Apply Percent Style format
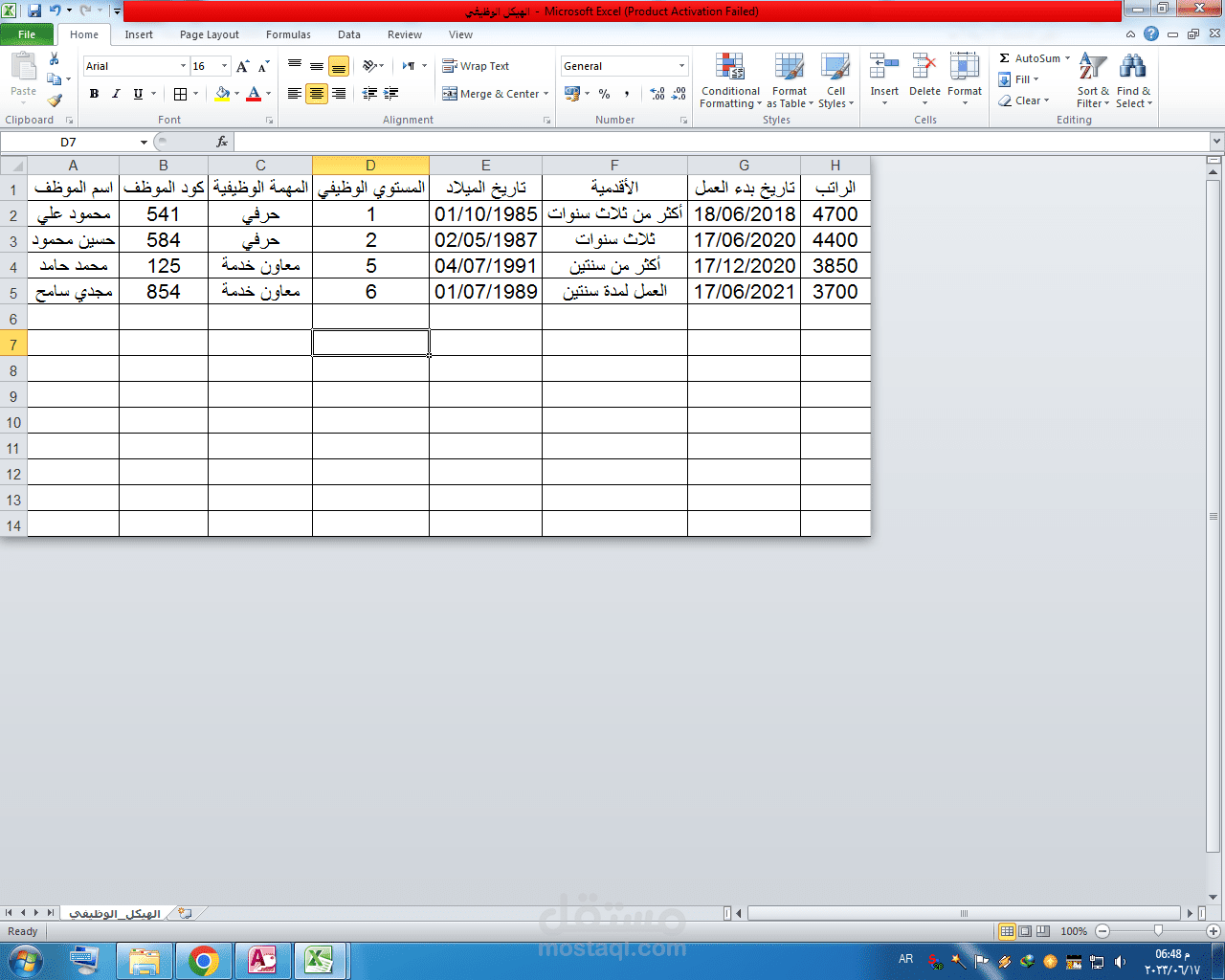1225x980 pixels. (605, 94)
